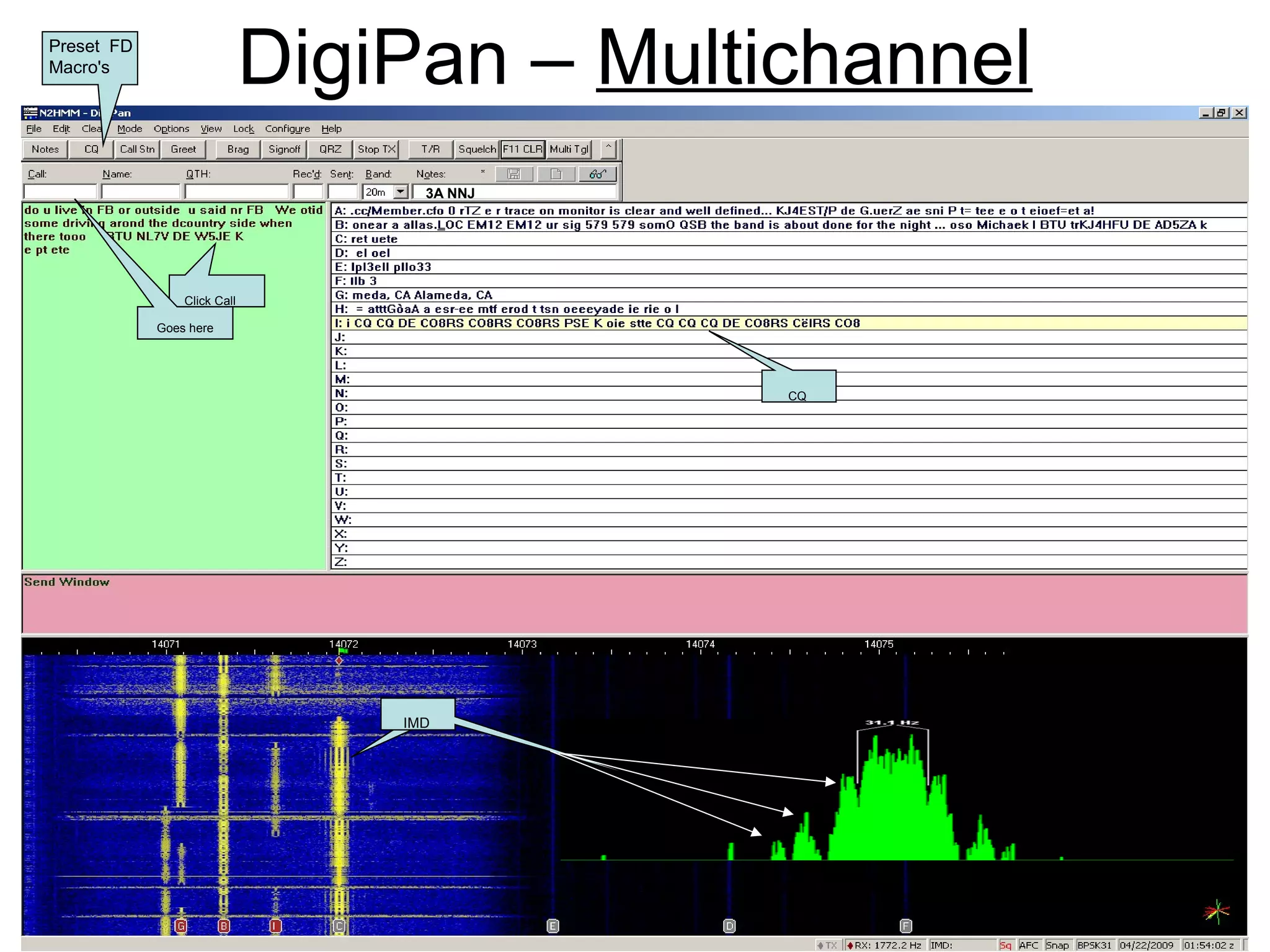Click the glasses search log icon

coord(597,174)
